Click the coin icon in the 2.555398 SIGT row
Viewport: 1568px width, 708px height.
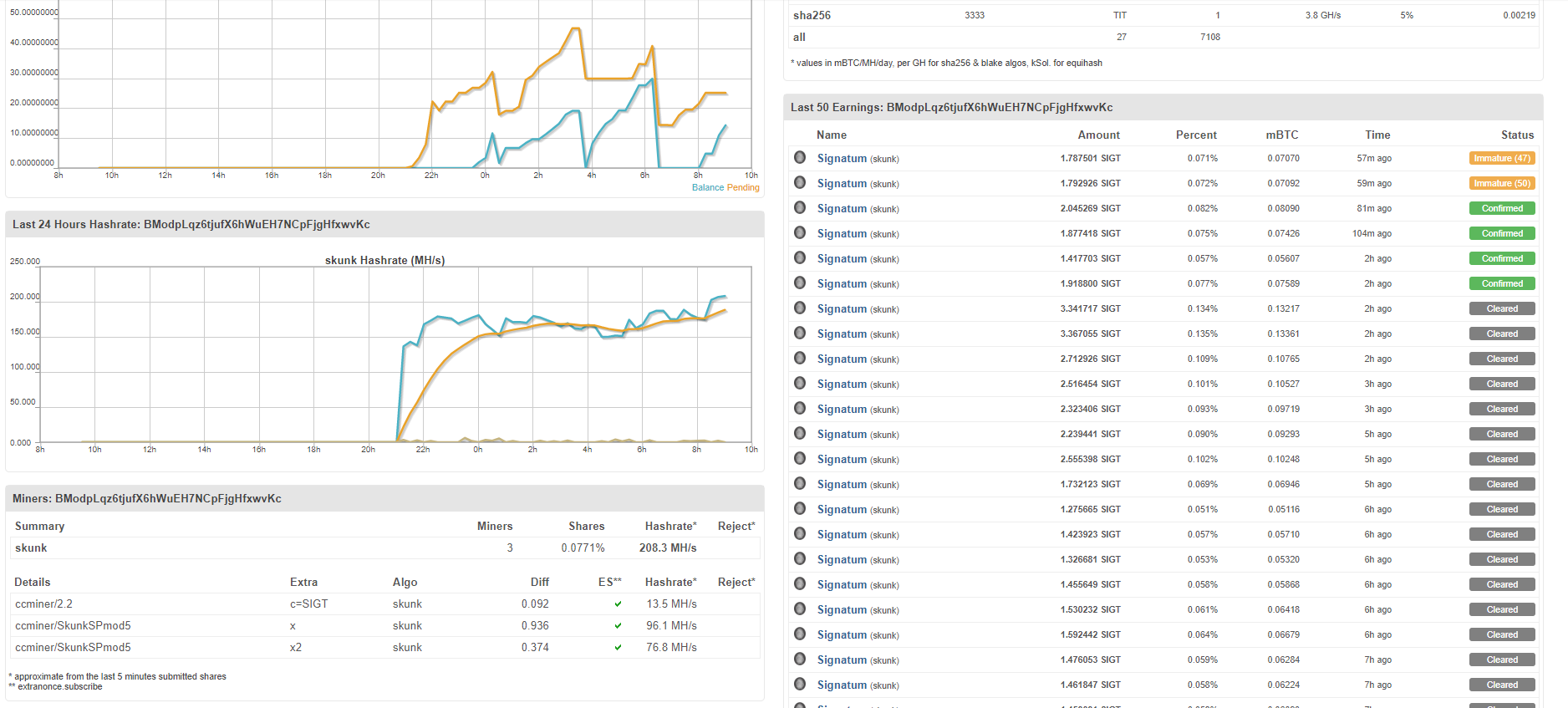(x=800, y=458)
